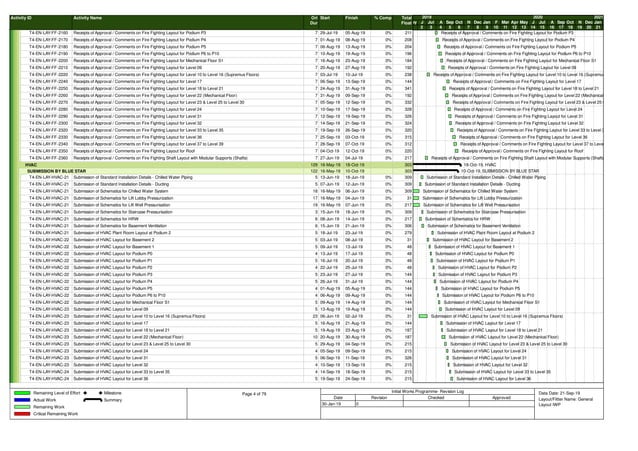
Task: Select Submission of HVAC Layout for Basement 1
Action: (x=216, y=247)
